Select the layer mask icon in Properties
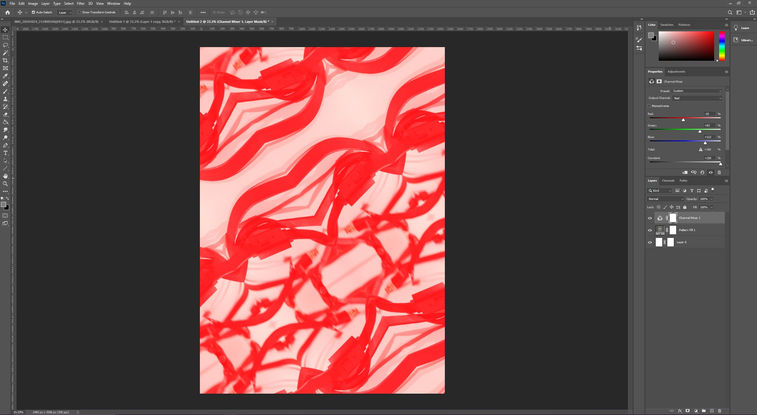The image size is (757, 415). (x=659, y=82)
